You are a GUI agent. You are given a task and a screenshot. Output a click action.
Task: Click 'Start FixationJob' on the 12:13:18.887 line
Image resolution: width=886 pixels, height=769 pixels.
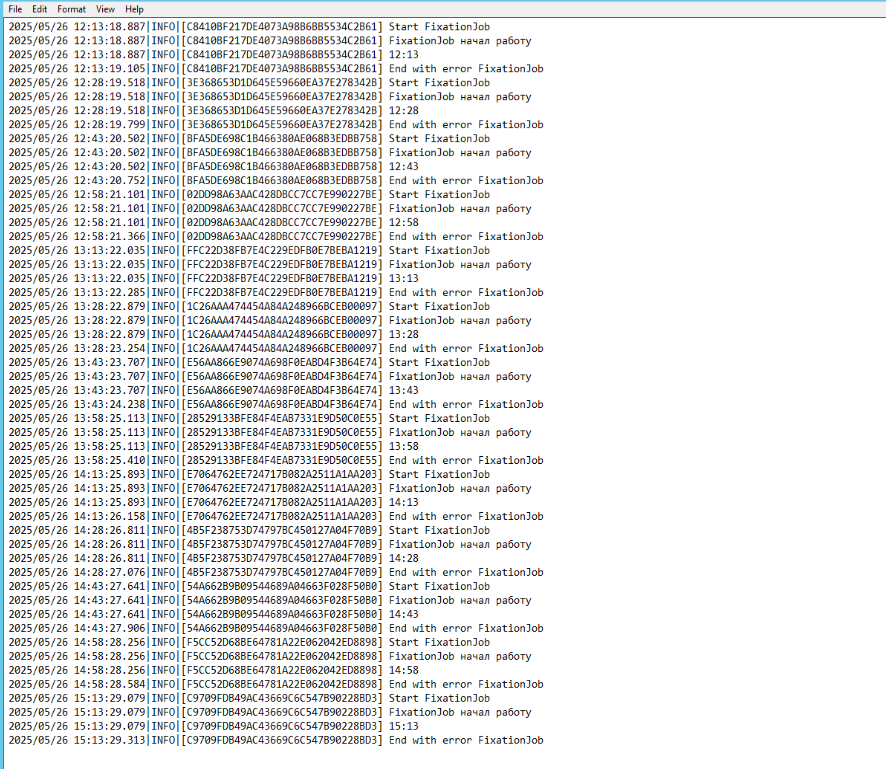coord(439,27)
